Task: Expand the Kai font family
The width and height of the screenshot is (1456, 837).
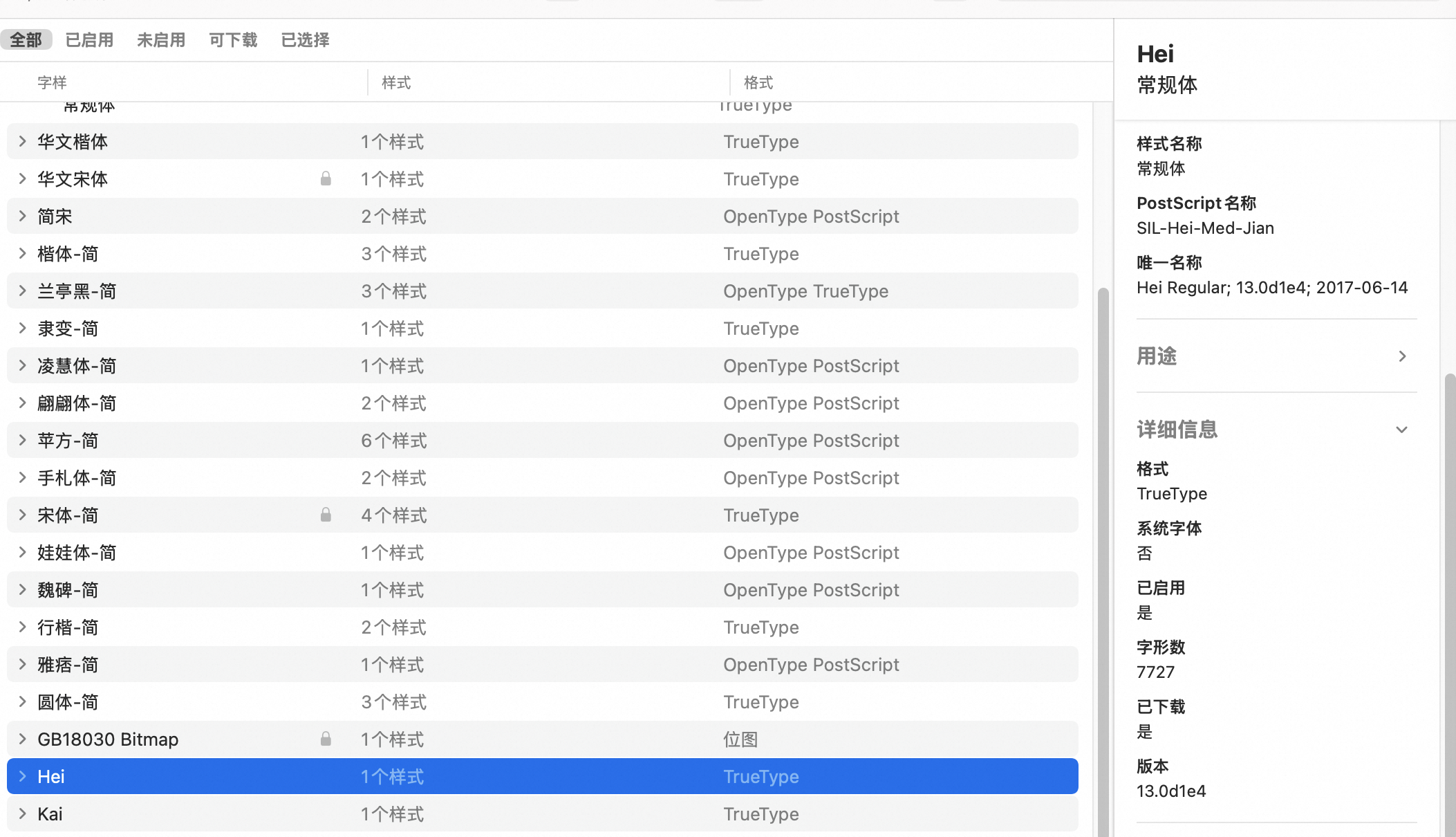Action: (x=22, y=813)
